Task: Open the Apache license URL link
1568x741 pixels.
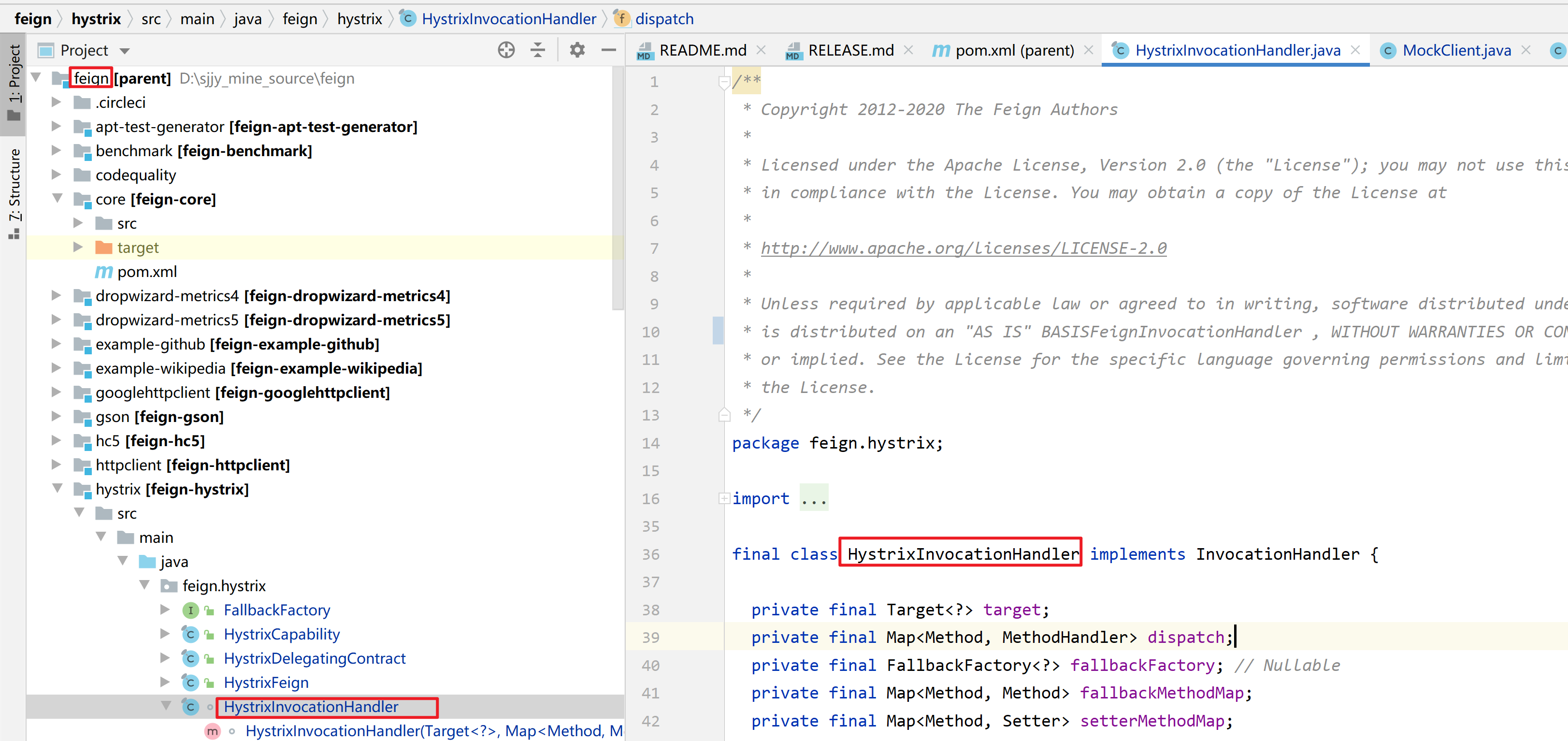Action: (963, 248)
